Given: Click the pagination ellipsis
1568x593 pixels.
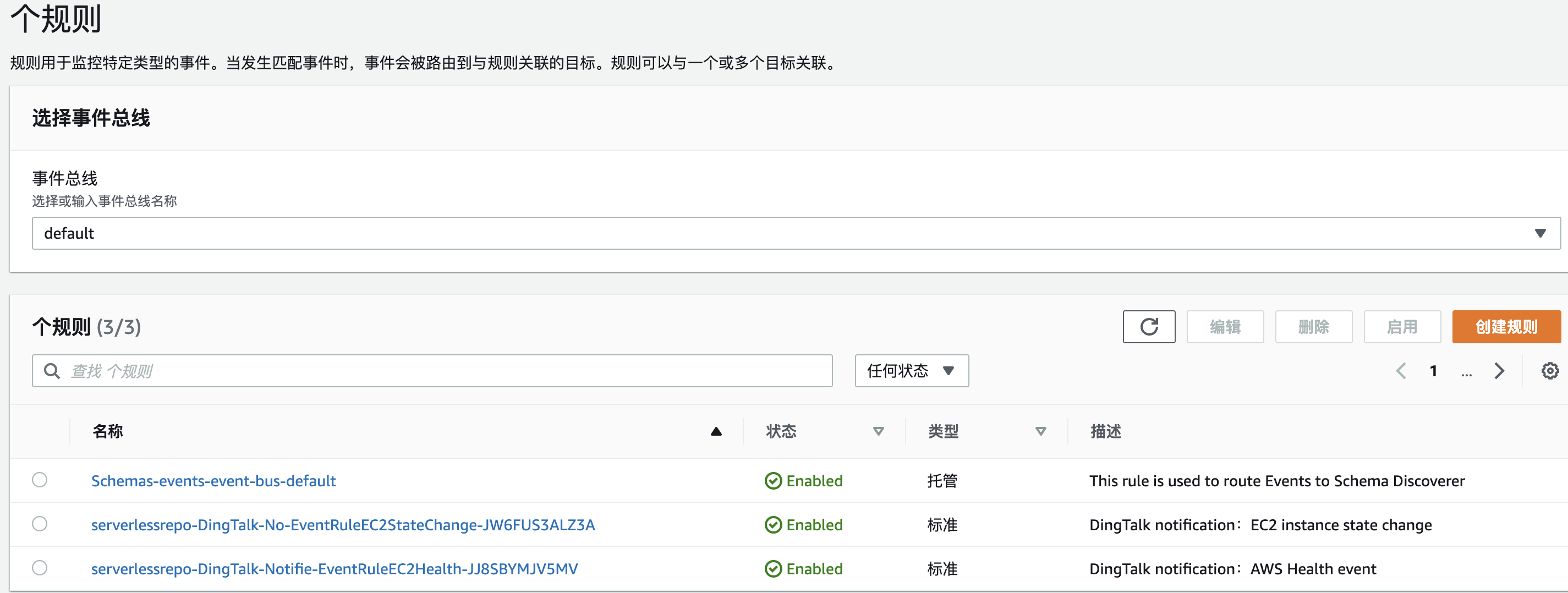Looking at the screenshot, I should pos(1466,372).
